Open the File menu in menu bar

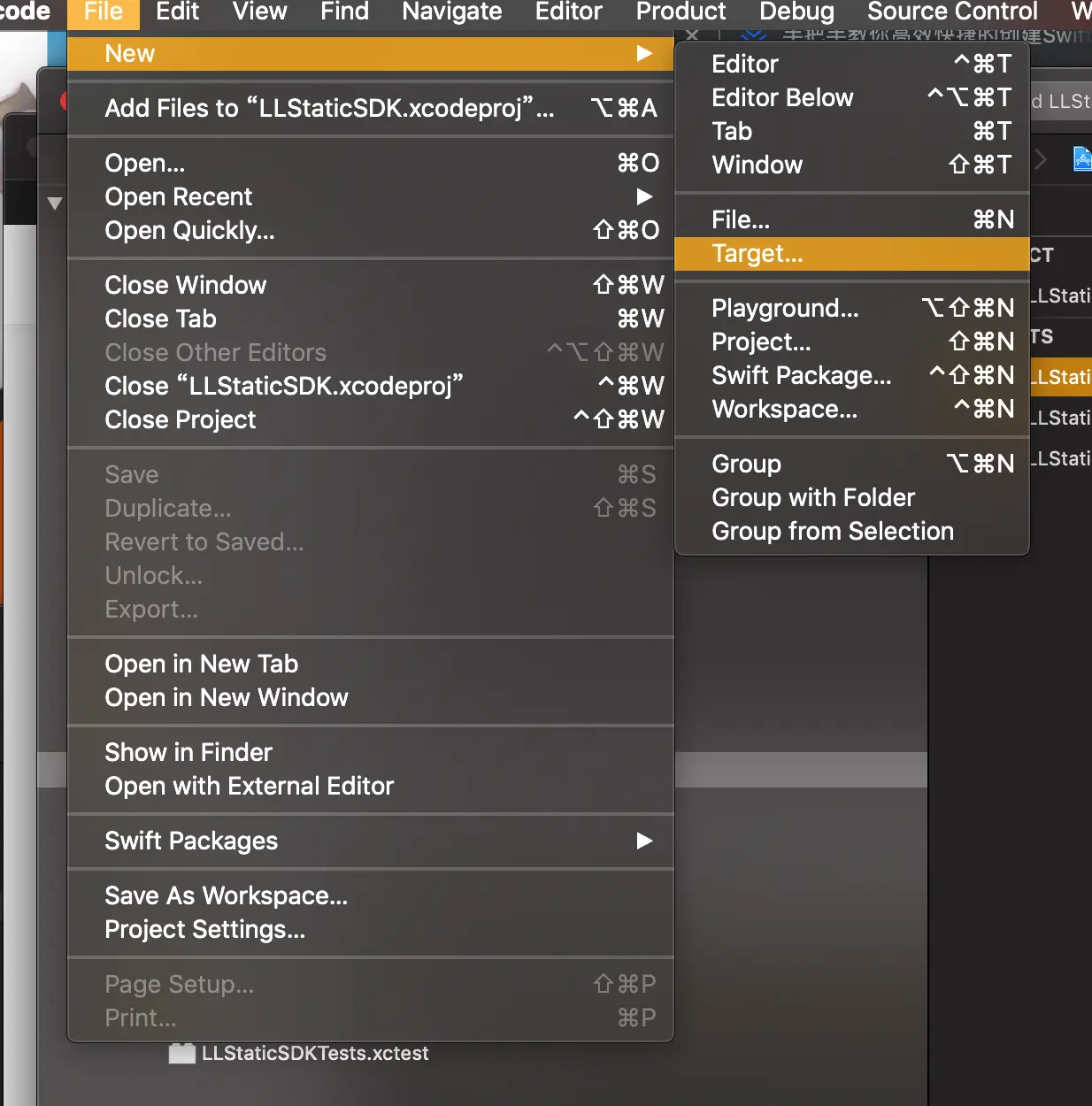(x=104, y=12)
